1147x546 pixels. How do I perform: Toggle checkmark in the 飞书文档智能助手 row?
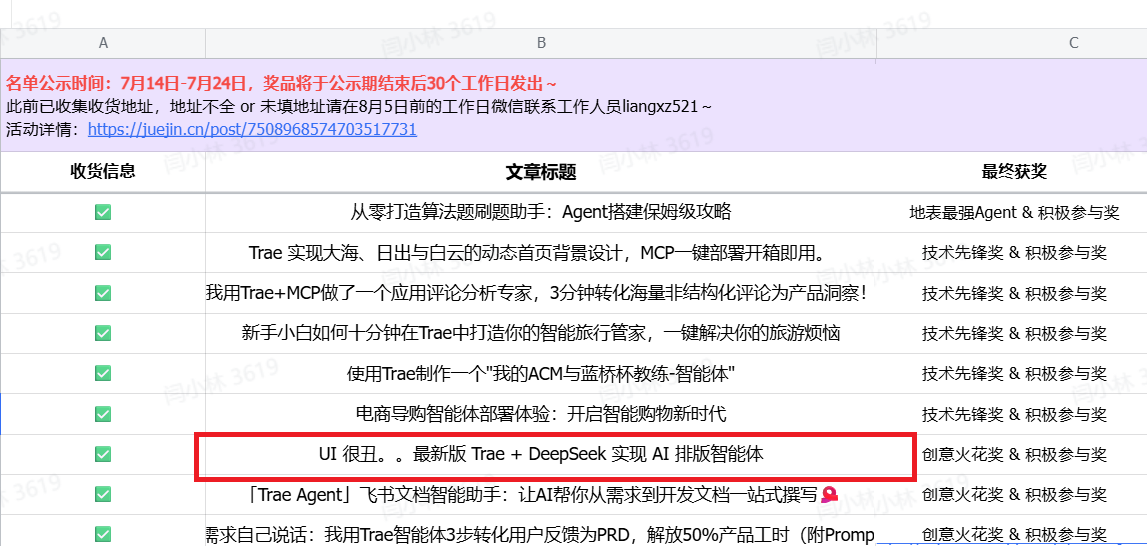coord(103,495)
